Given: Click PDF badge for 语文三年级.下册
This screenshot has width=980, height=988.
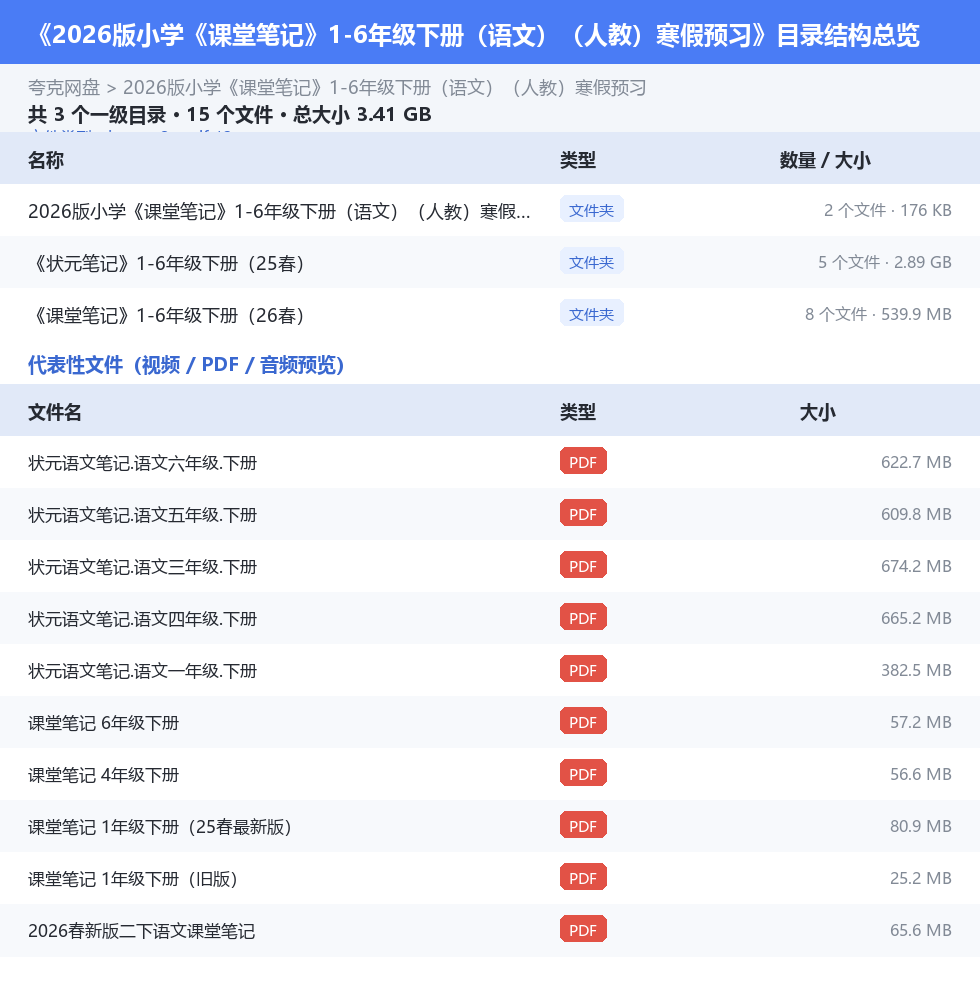Looking at the screenshot, I should point(583,565).
